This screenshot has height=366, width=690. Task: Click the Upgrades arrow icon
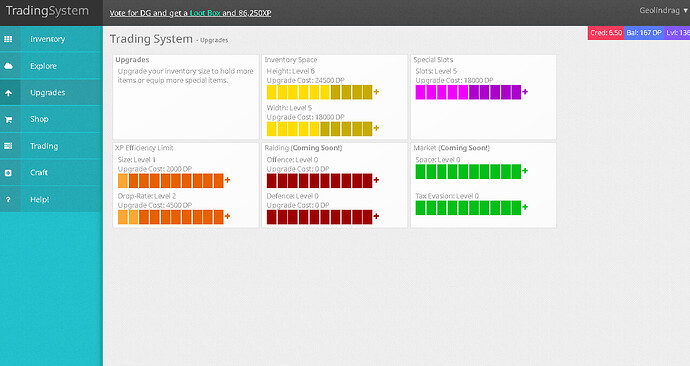[x=8, y=93]
